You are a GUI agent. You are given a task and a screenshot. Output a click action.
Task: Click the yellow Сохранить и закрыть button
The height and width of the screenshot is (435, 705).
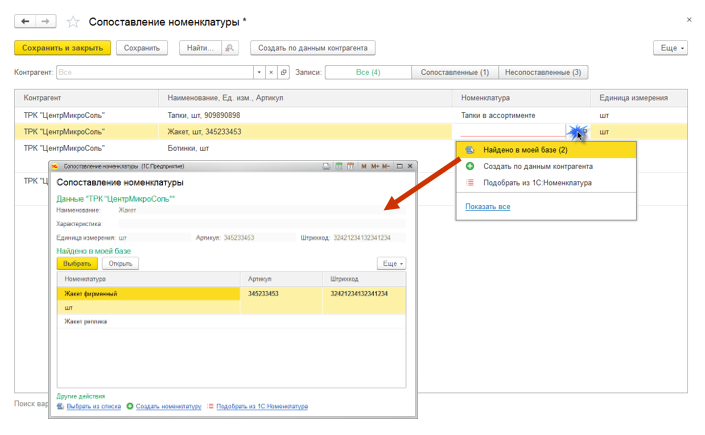(x=62, y=48)
